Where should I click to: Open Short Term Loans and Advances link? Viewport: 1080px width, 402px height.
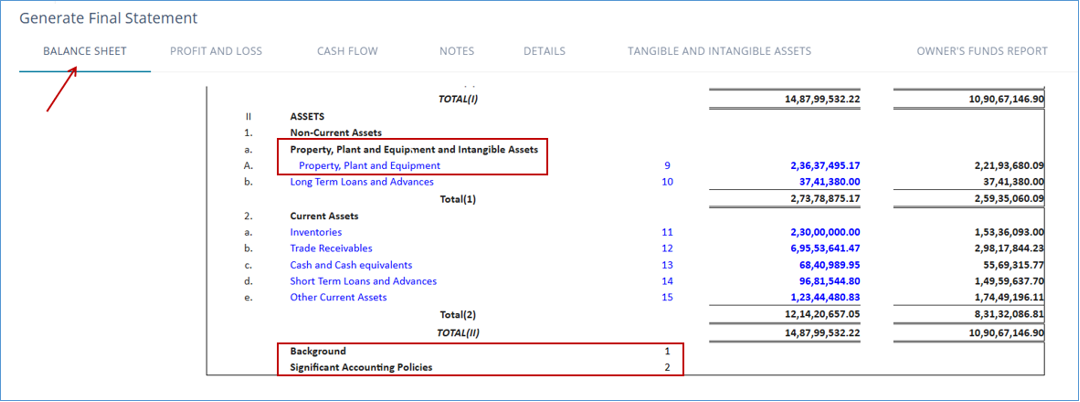[363, 282]
